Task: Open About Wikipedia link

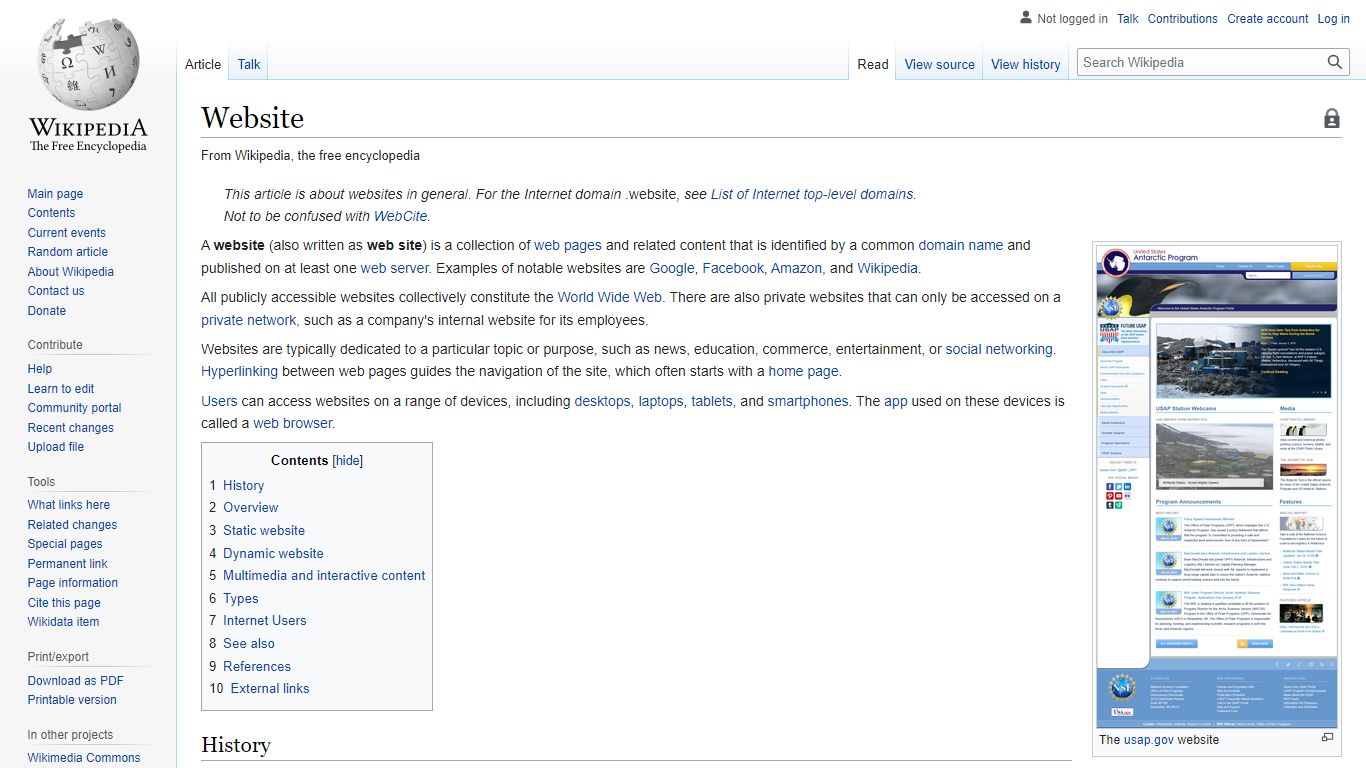Action: [x=71, y=272]
